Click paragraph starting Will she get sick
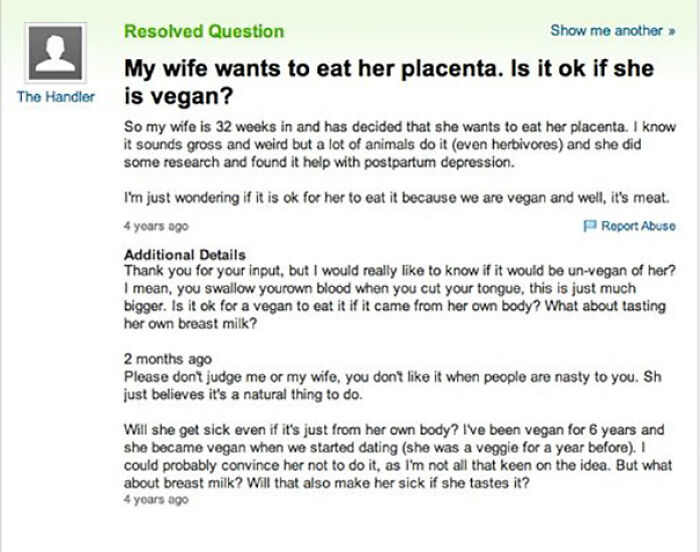 tap(398, 456)
